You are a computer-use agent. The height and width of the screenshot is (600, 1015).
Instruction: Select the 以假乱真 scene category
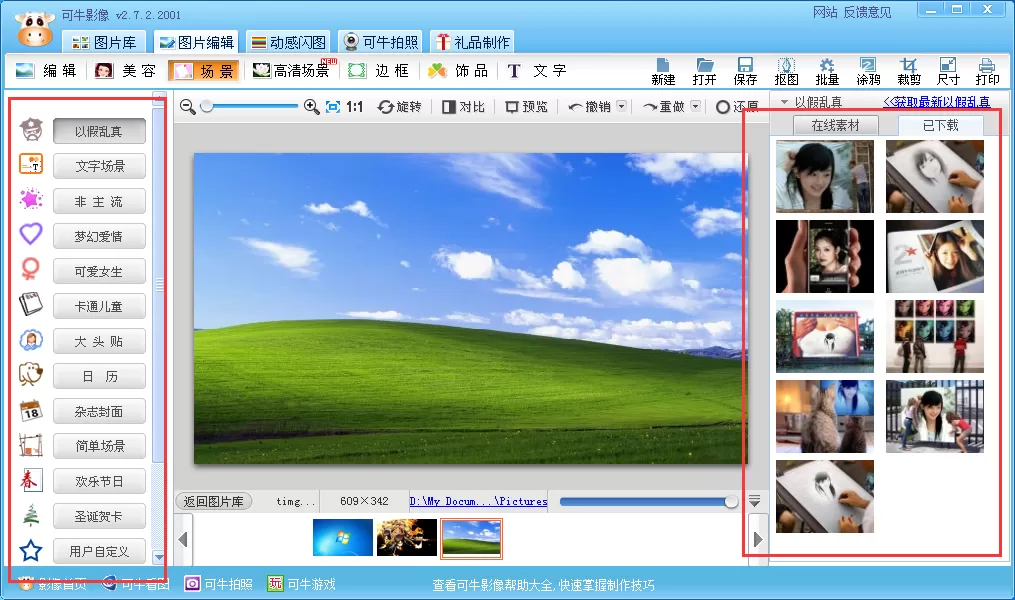[x=99, y=131]
